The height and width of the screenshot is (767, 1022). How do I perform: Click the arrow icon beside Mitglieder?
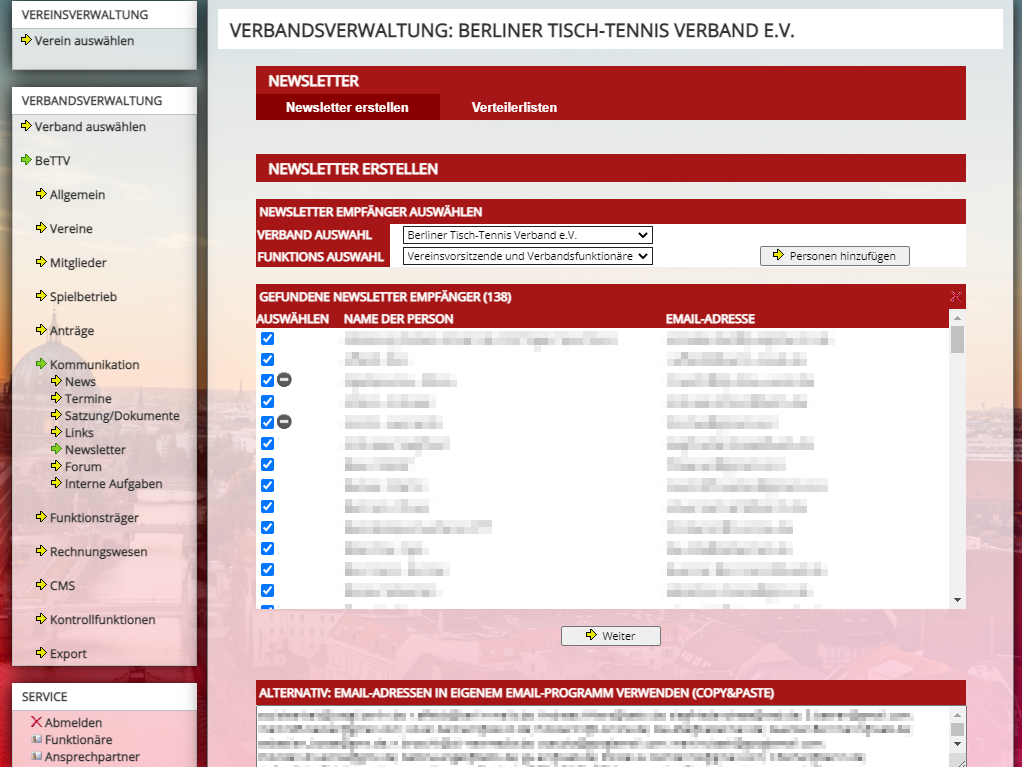41,261
